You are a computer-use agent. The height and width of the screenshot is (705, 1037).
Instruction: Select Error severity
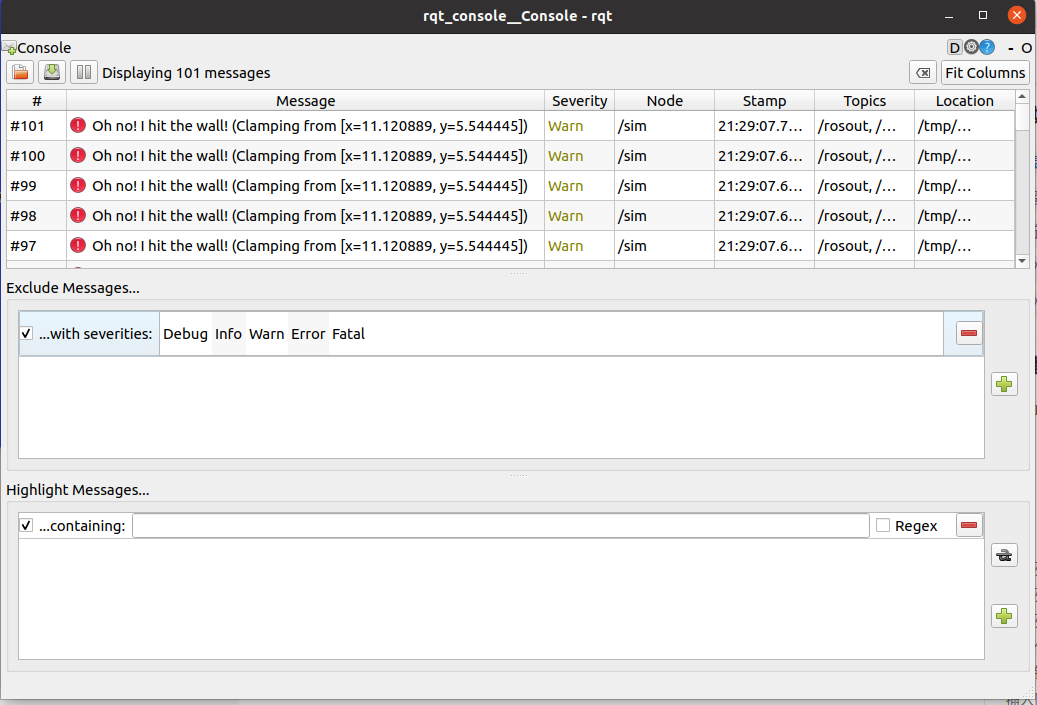pos(308,334)
